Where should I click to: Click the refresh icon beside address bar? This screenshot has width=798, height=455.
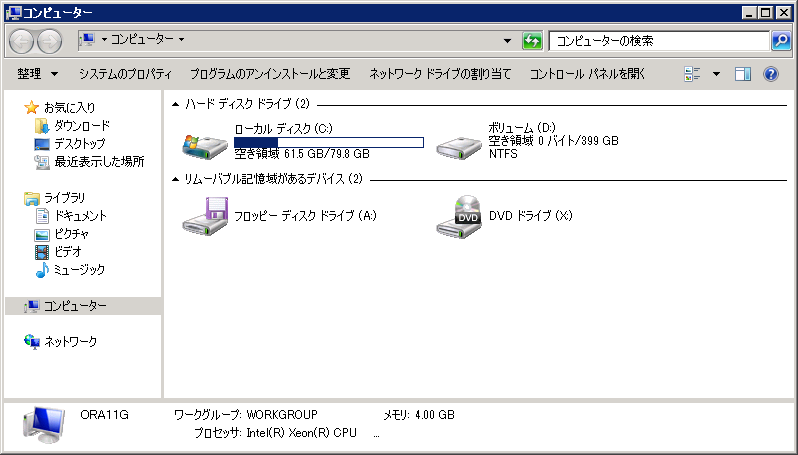click(533, 41)
